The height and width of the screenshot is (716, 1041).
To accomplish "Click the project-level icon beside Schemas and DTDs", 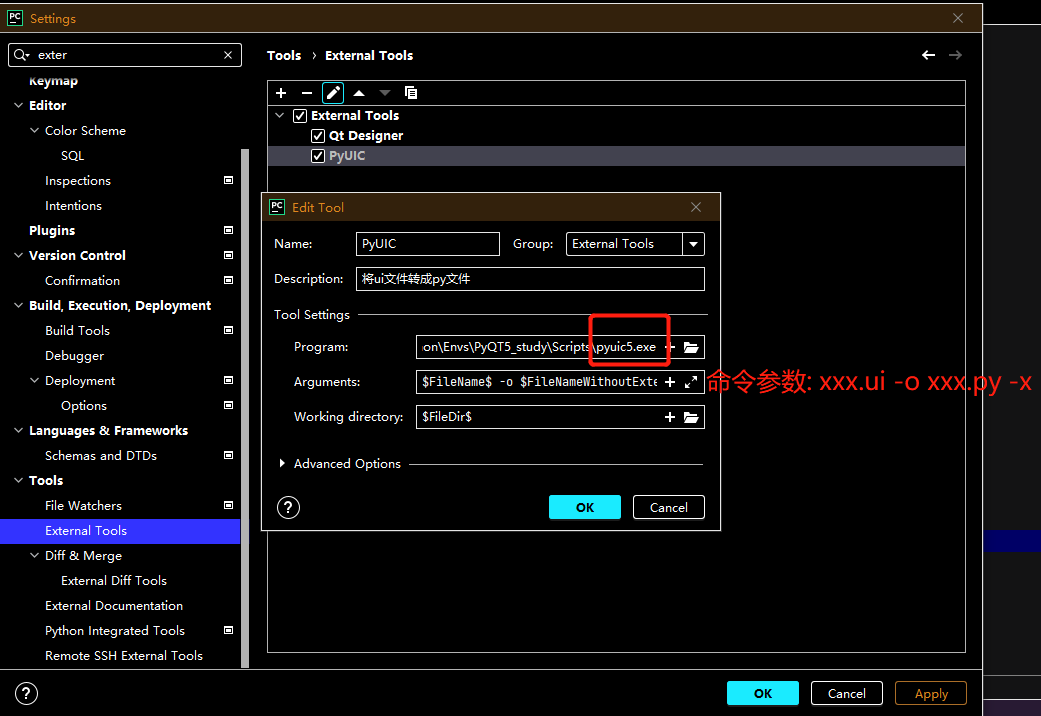I will coord(228,456).
